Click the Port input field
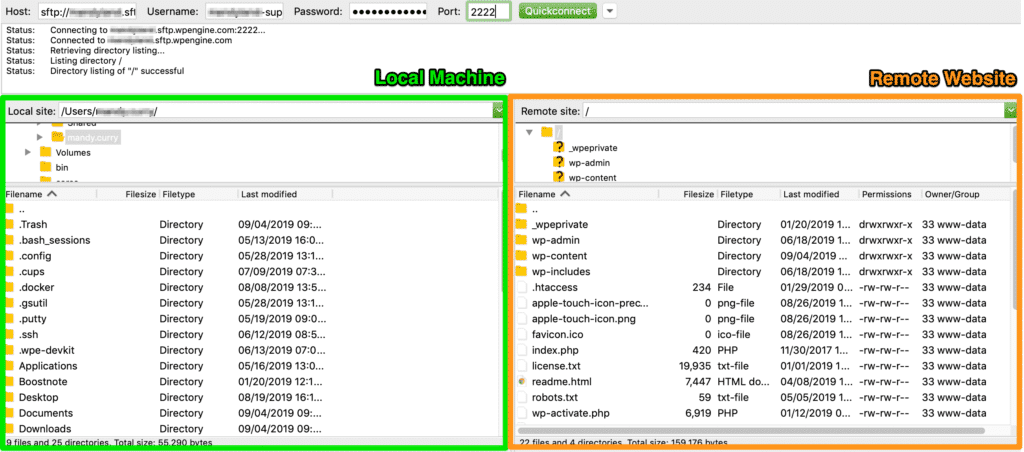This screenshot has width=1024, height=452. click(x=488, y=12)
